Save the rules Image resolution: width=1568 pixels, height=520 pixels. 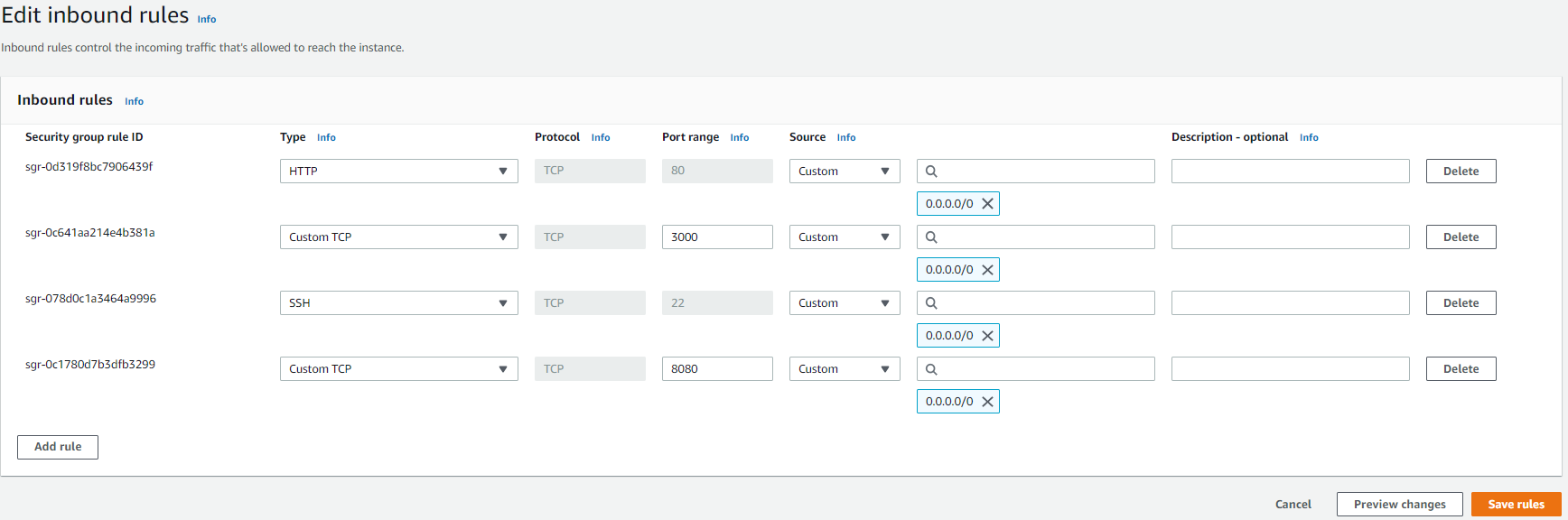1517,504
